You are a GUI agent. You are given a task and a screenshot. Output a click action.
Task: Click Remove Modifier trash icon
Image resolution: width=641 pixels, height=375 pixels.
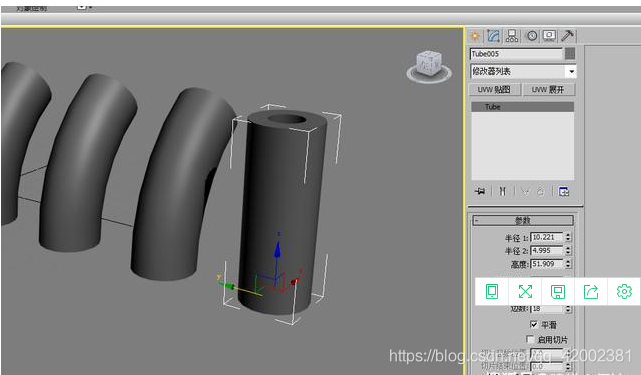(540, 191)
